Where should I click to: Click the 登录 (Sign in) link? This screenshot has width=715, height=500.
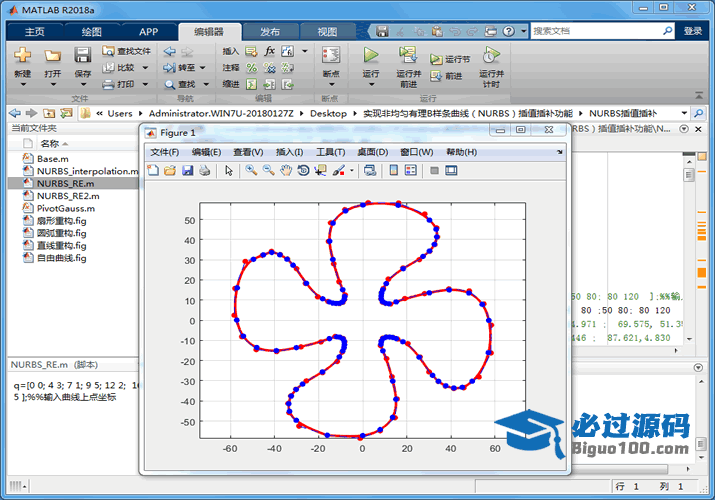693,31
